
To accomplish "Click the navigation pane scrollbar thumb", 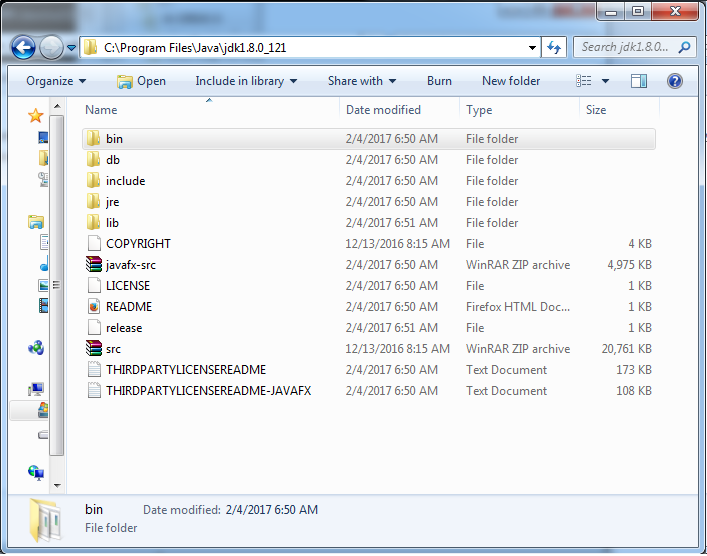I will click(56, 285).
